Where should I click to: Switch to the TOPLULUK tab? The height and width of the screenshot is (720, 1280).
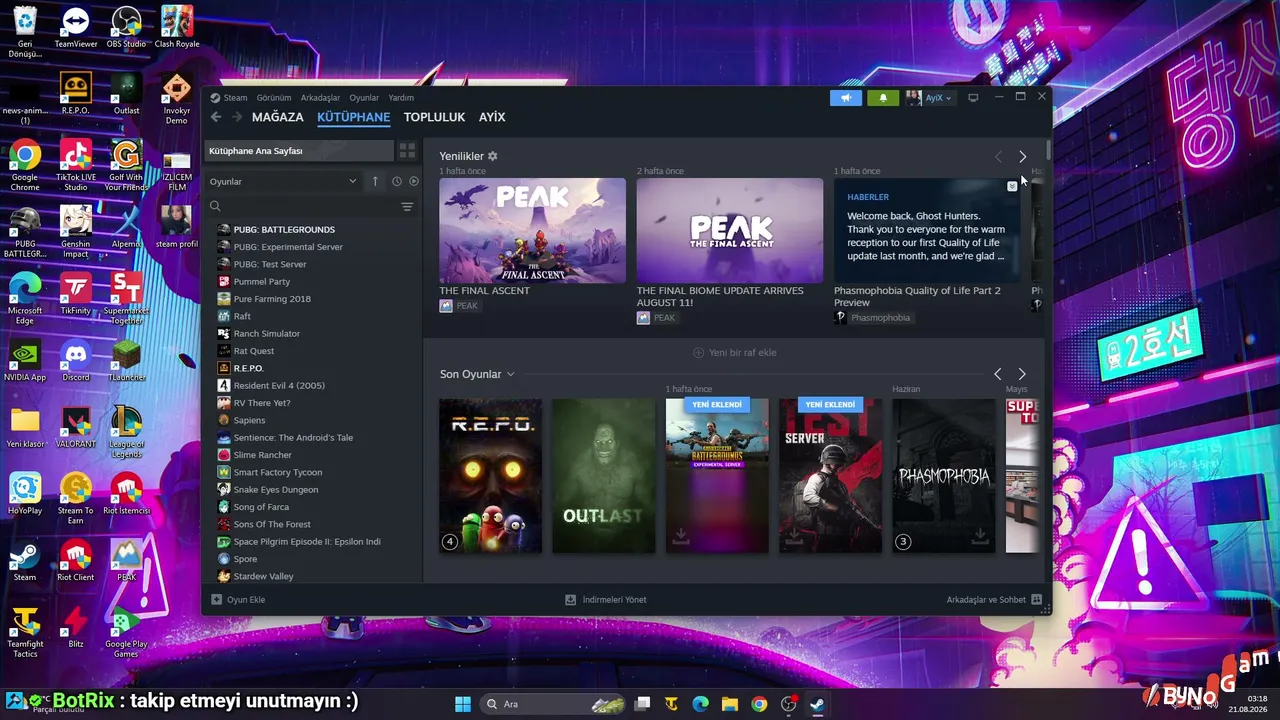tap(434, 117)
